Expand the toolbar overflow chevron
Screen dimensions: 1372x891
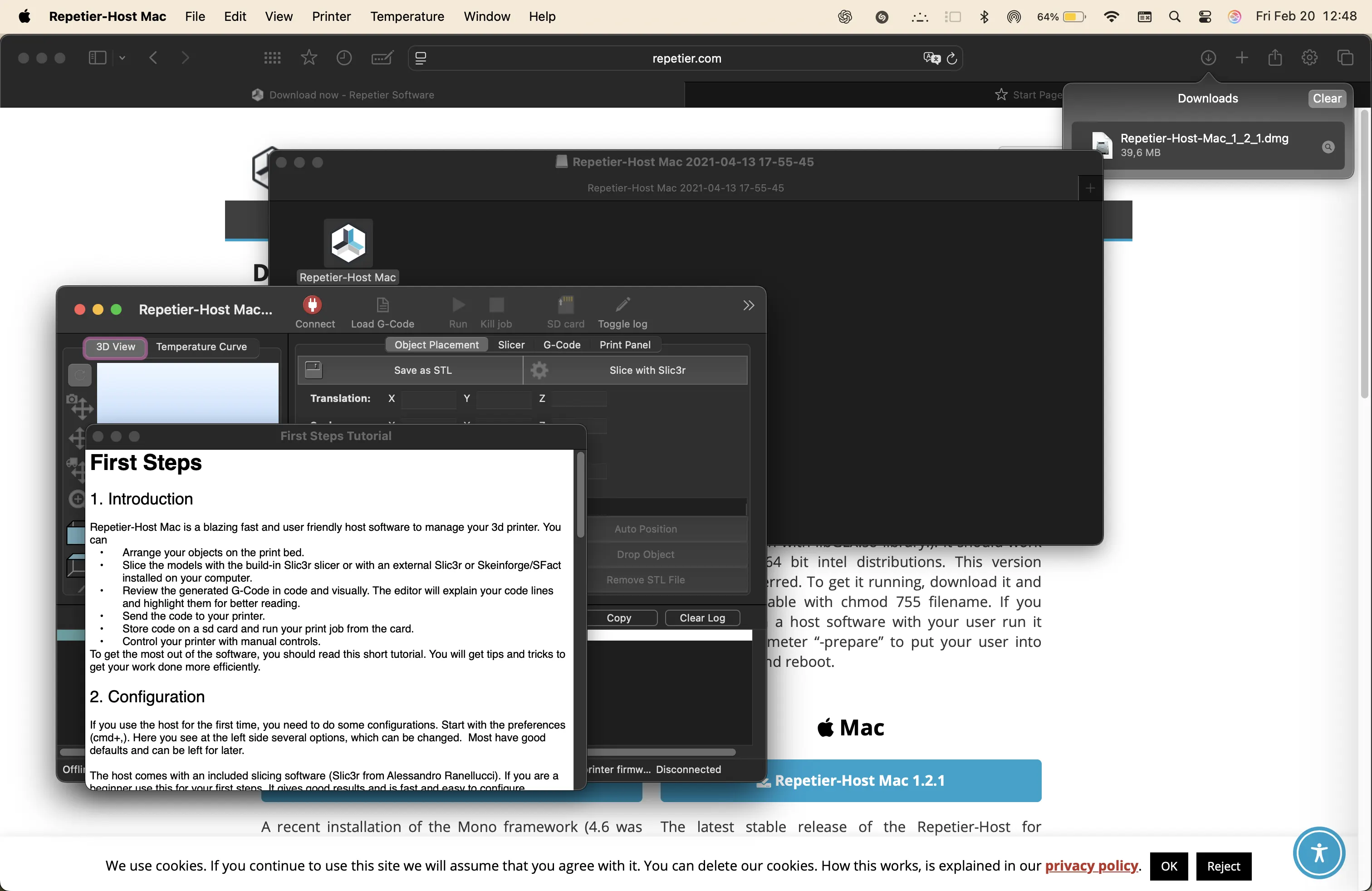click(748, 305)
